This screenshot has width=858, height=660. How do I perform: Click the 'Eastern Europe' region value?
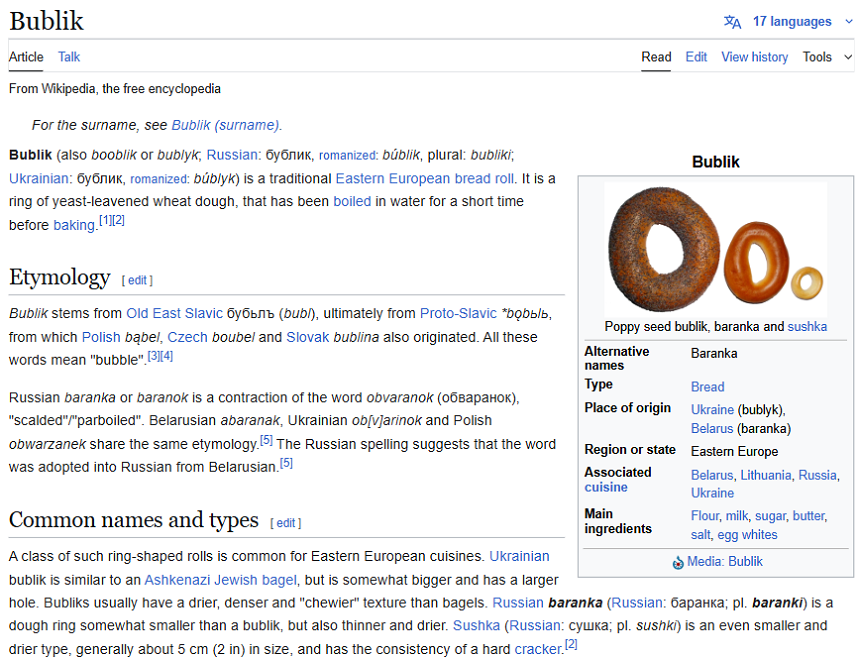click(734, 451)
